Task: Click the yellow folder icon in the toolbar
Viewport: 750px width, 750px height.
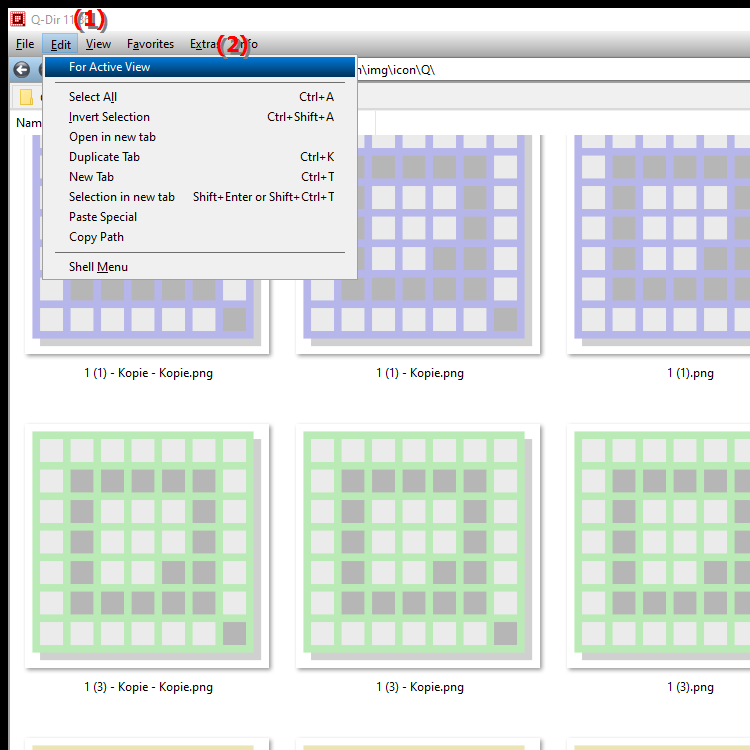Action: (26, 97)
